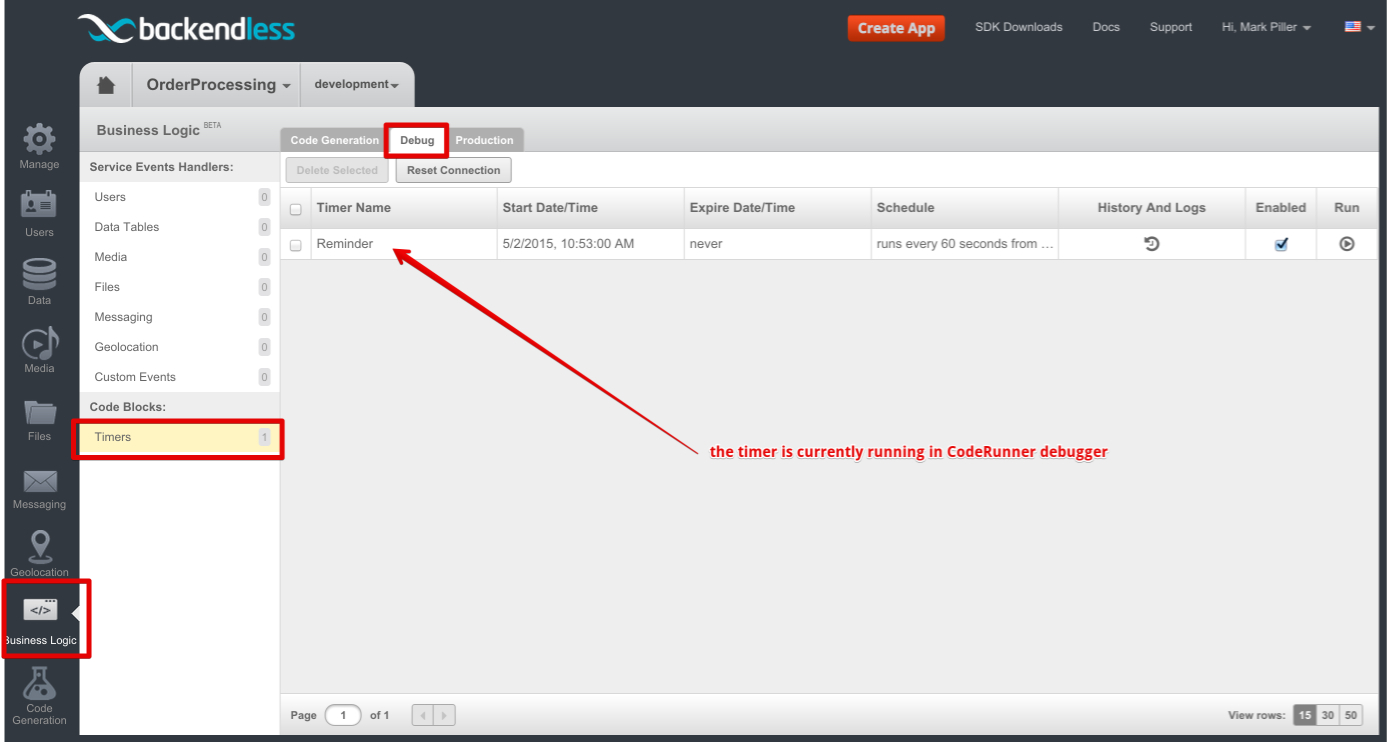Sort by the Timer Name column header
The height and width of the screenshot is (742, 1387).
404,208
